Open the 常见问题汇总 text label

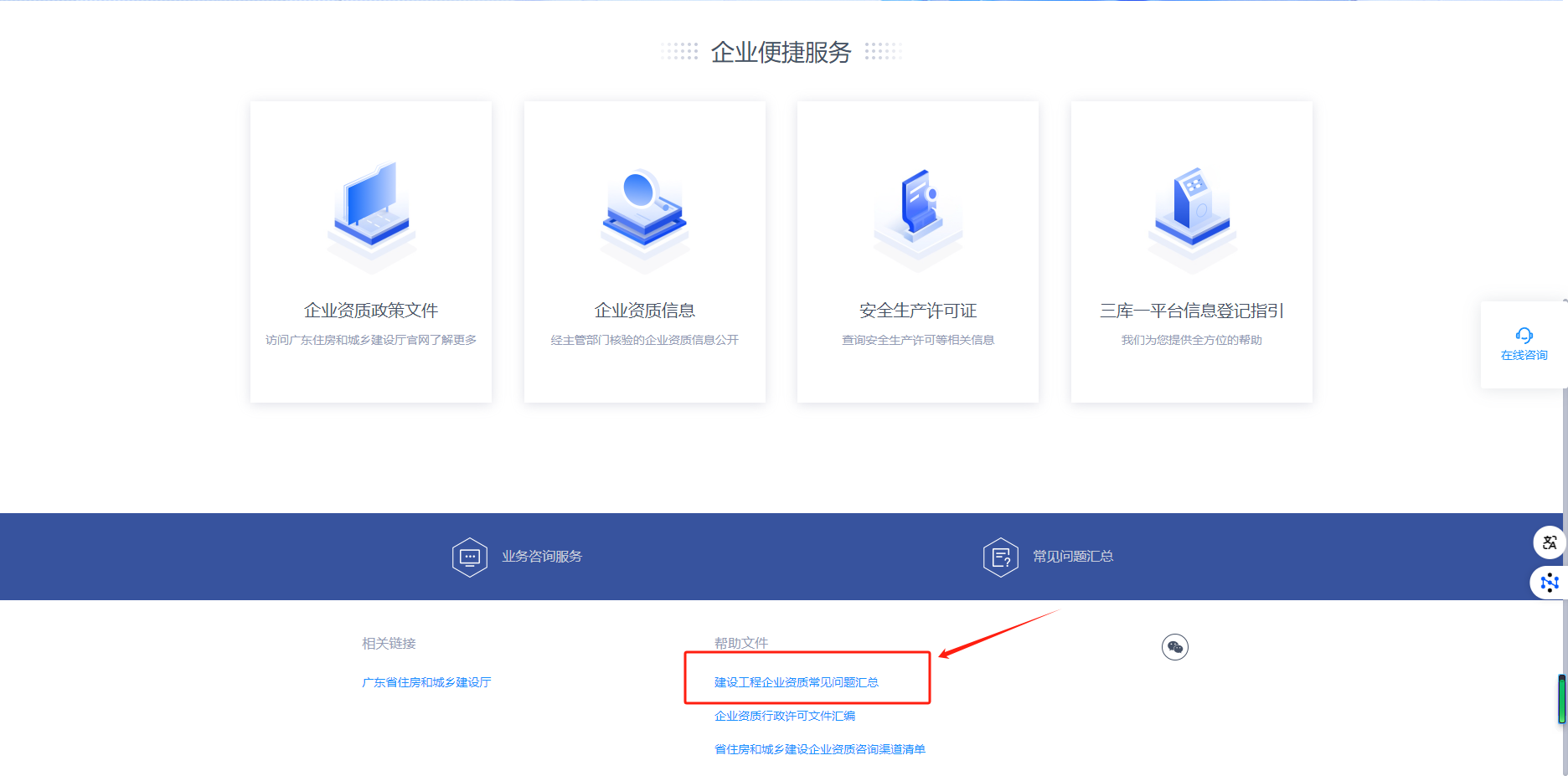1073,557
